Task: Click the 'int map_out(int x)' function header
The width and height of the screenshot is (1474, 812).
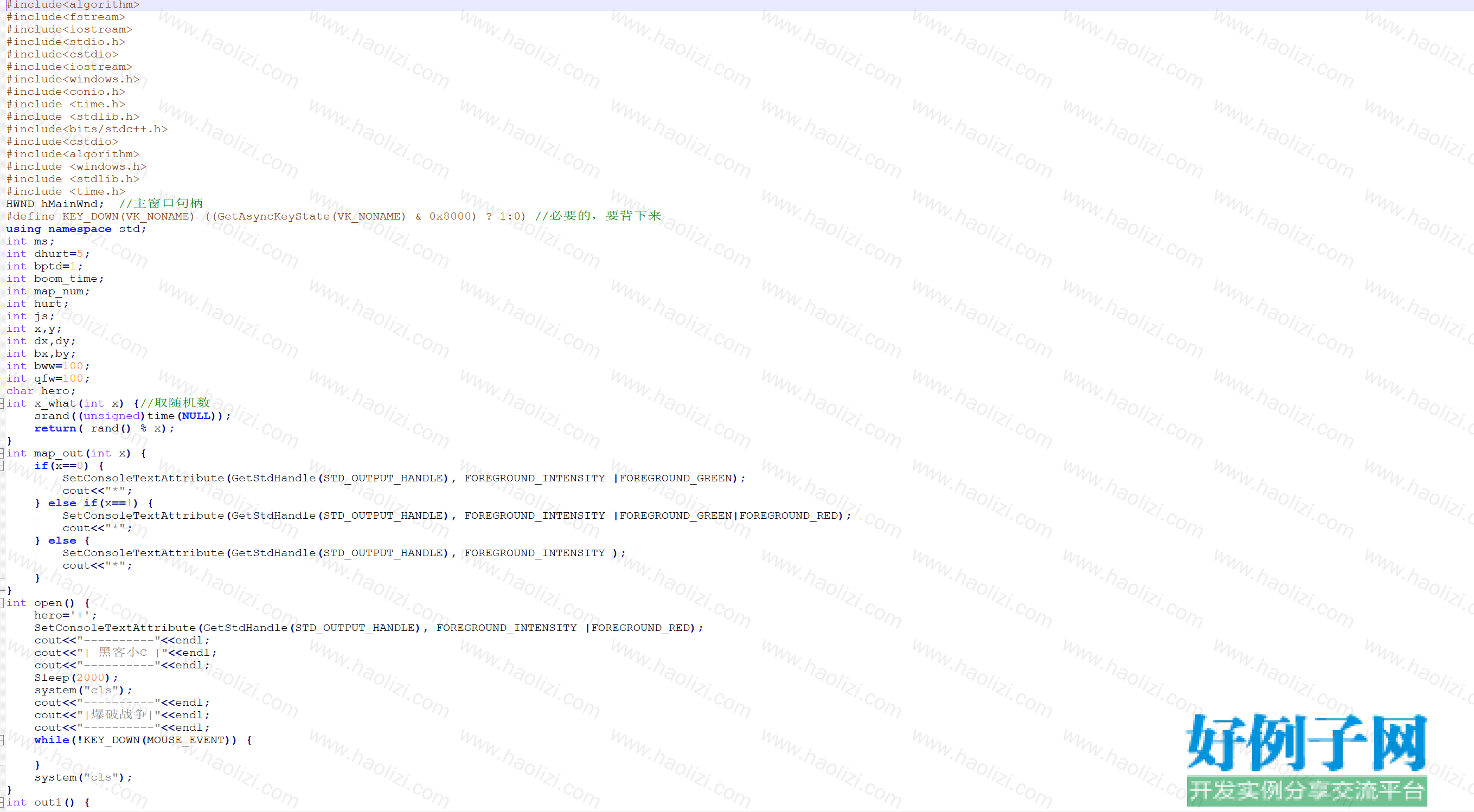Action: 69,454
